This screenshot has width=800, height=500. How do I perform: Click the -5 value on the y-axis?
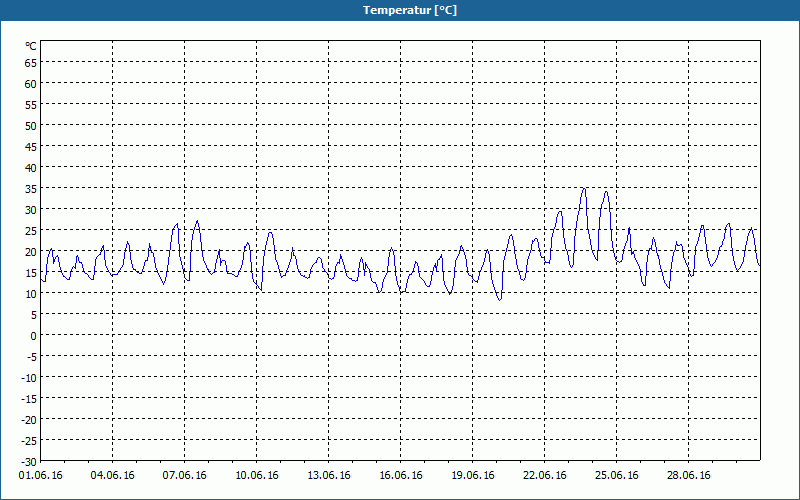click(x=32, y=357)
